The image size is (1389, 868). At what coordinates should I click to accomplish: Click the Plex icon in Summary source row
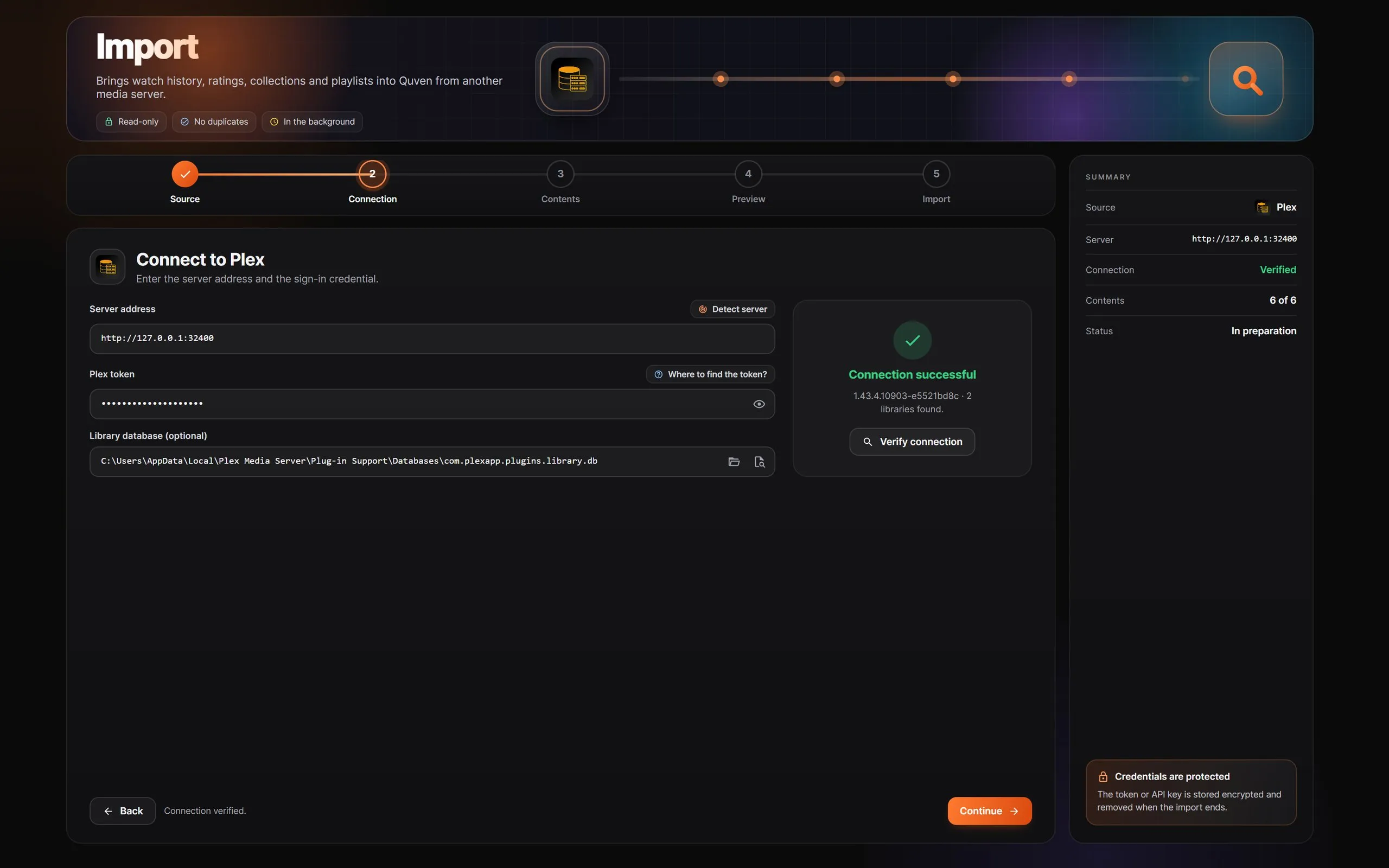coord(1263,207)
